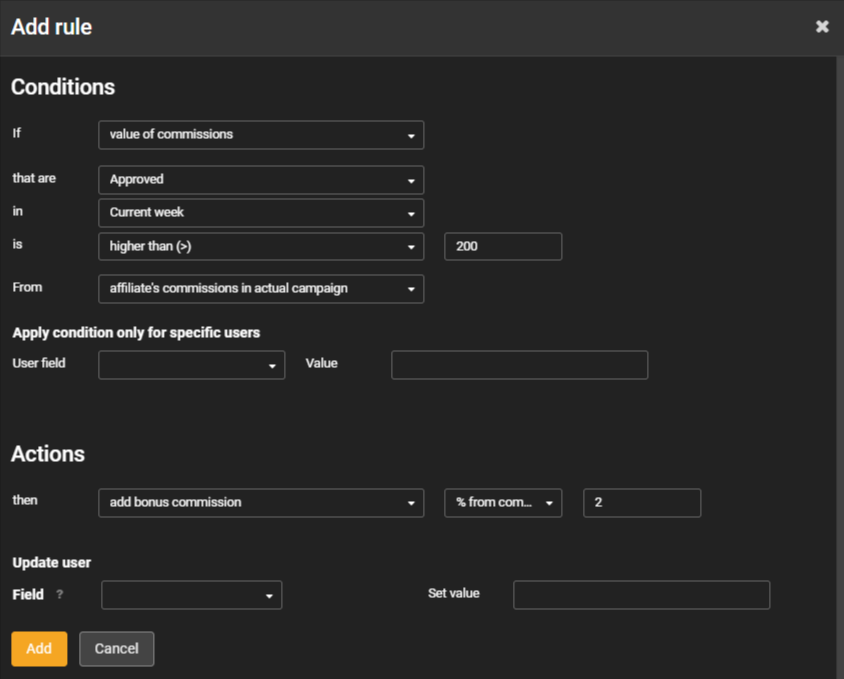Open the User field dropdown
Viewport: 844px width, 679px height.
(192, 365)
